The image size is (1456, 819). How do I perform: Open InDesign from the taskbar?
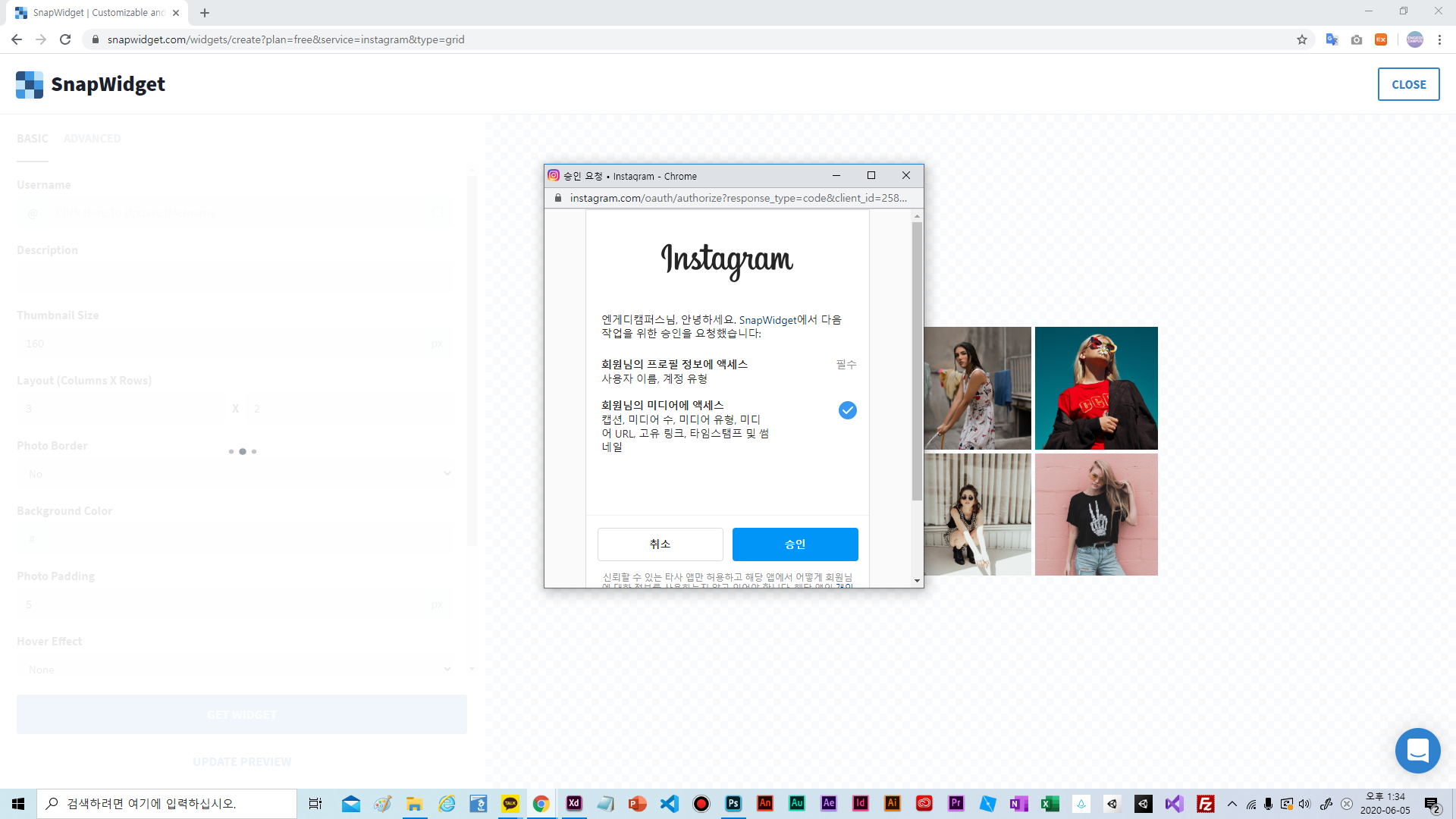(x=860, y=804)
